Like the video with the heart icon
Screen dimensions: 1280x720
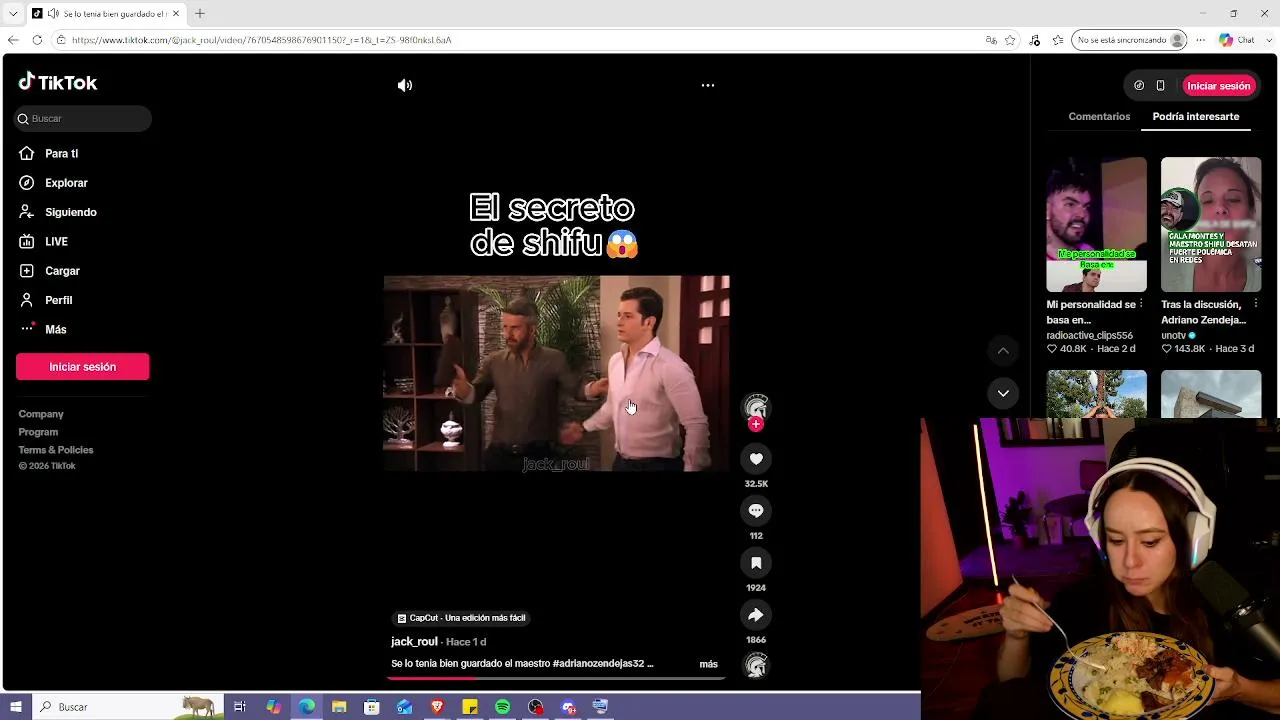[x=756, y=459]
